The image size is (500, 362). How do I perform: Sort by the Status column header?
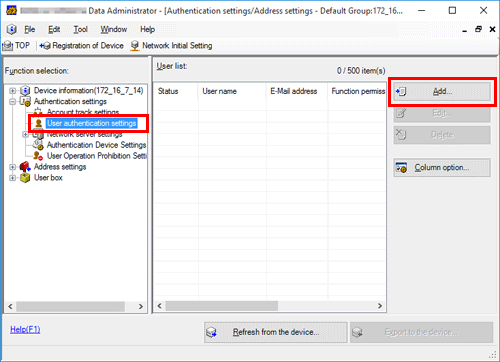176,91
